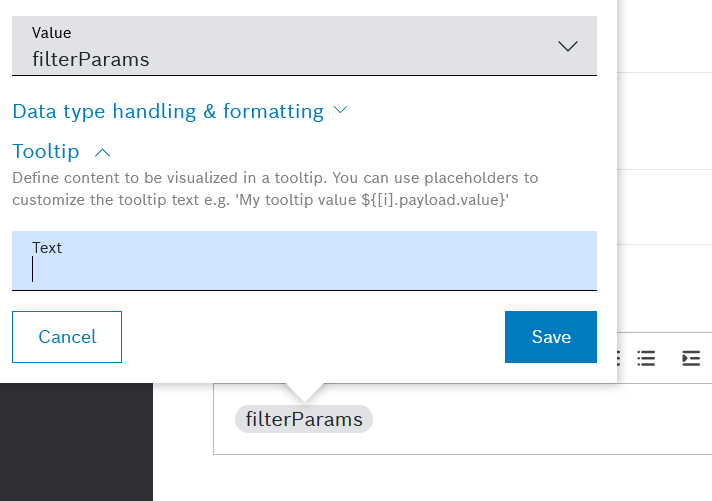The image size is (712, 501).
Task: Select the filterParams chip in the editor
Action: coord(304,419)
